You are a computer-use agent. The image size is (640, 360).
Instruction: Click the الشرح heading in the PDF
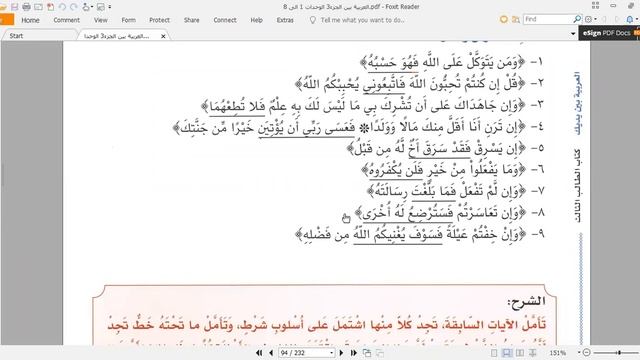pyautogui.click(x=527, y=302)
